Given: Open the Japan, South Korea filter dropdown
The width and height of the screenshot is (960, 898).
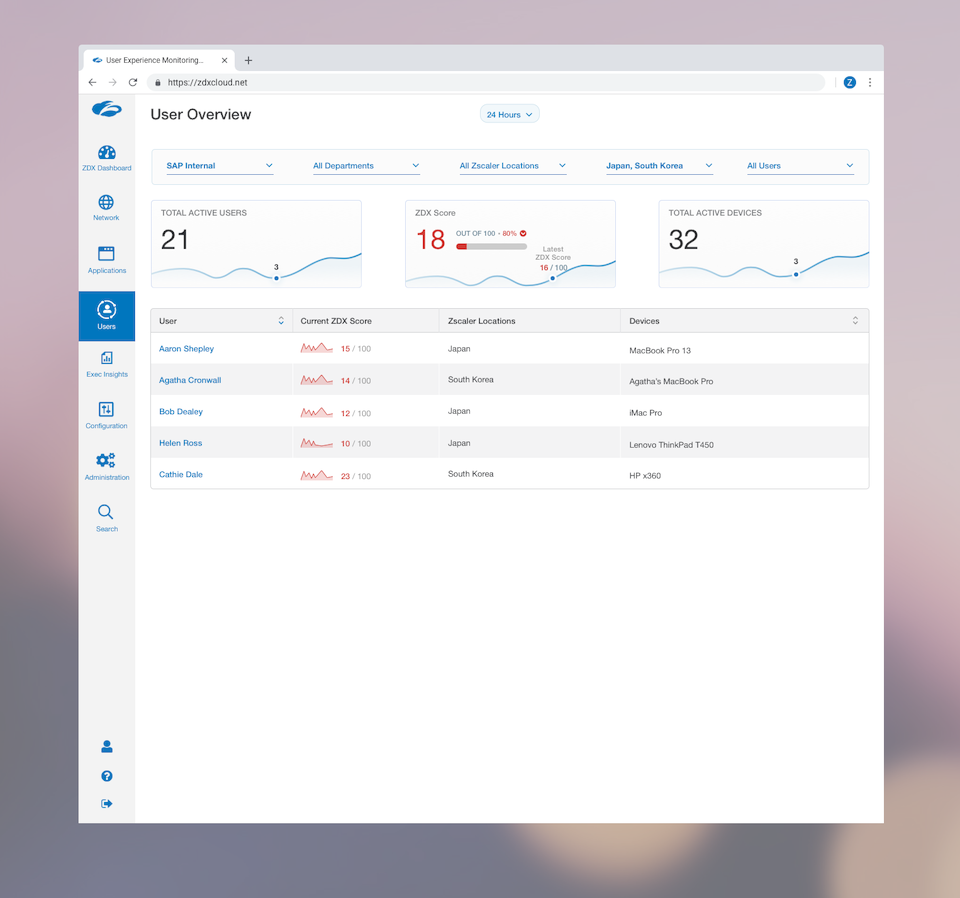Looking at the screenshot, I should coord(659,166).
